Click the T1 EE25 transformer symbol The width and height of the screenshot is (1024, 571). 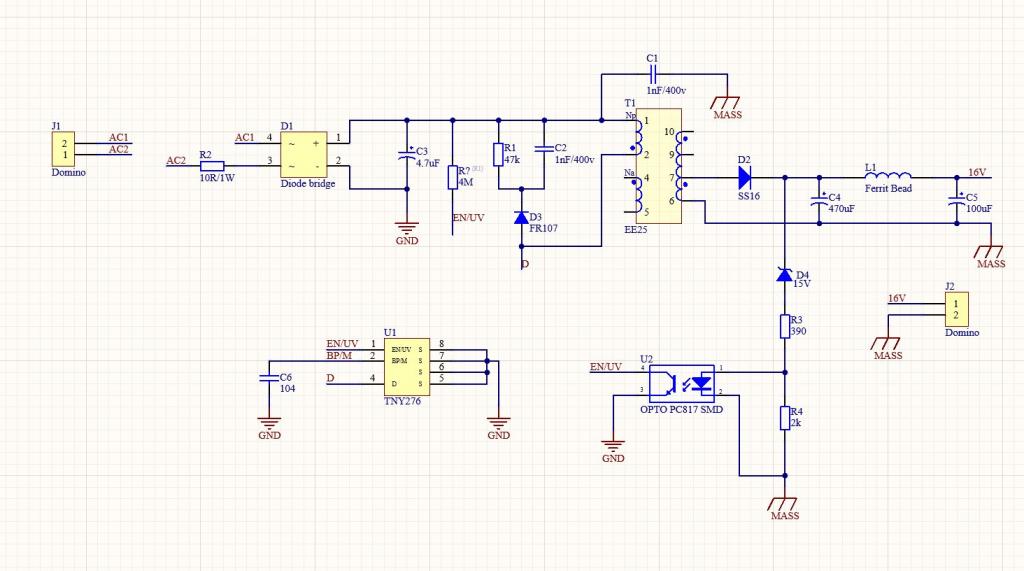(659, 166)
